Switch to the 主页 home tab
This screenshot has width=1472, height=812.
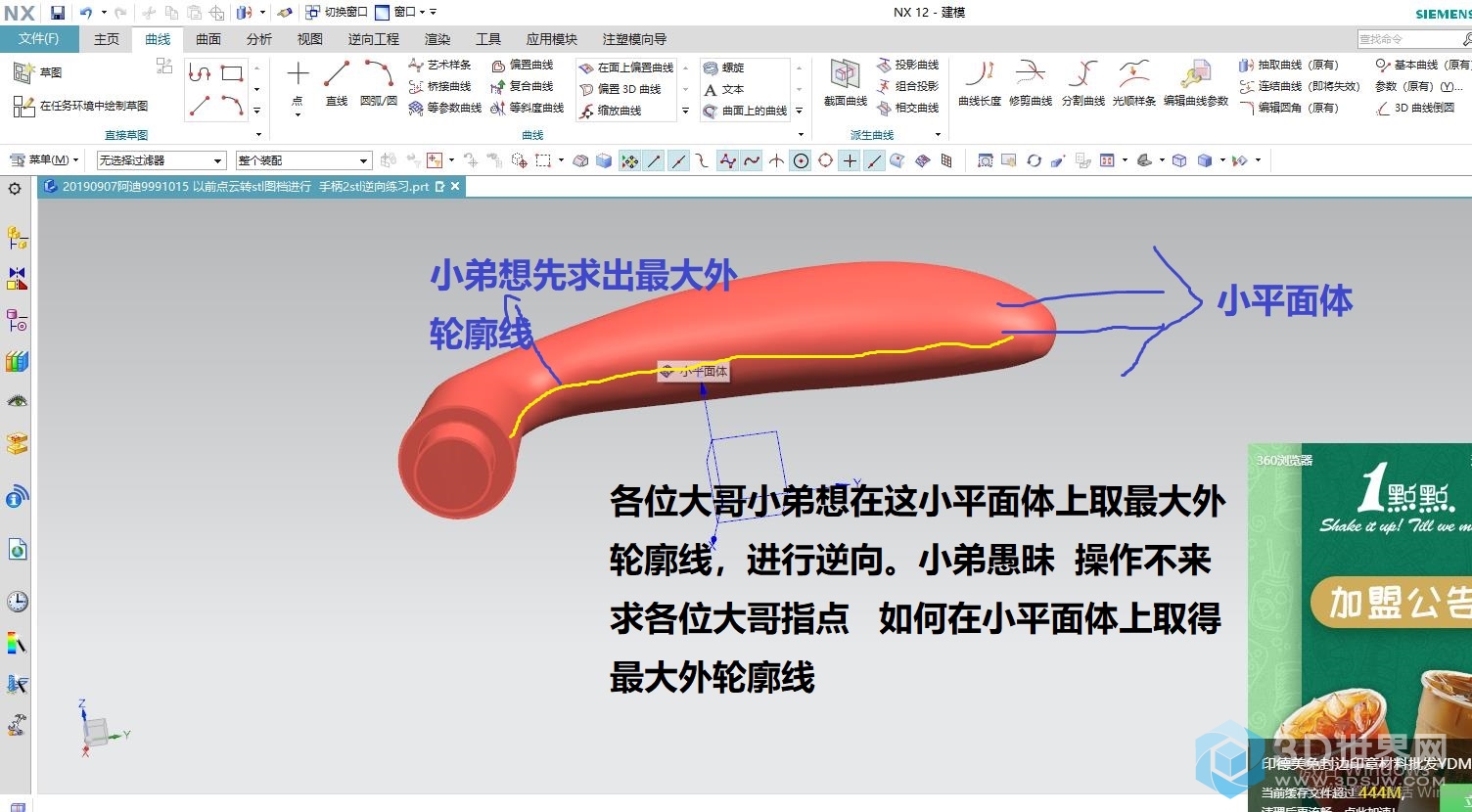tap(107, 39)
